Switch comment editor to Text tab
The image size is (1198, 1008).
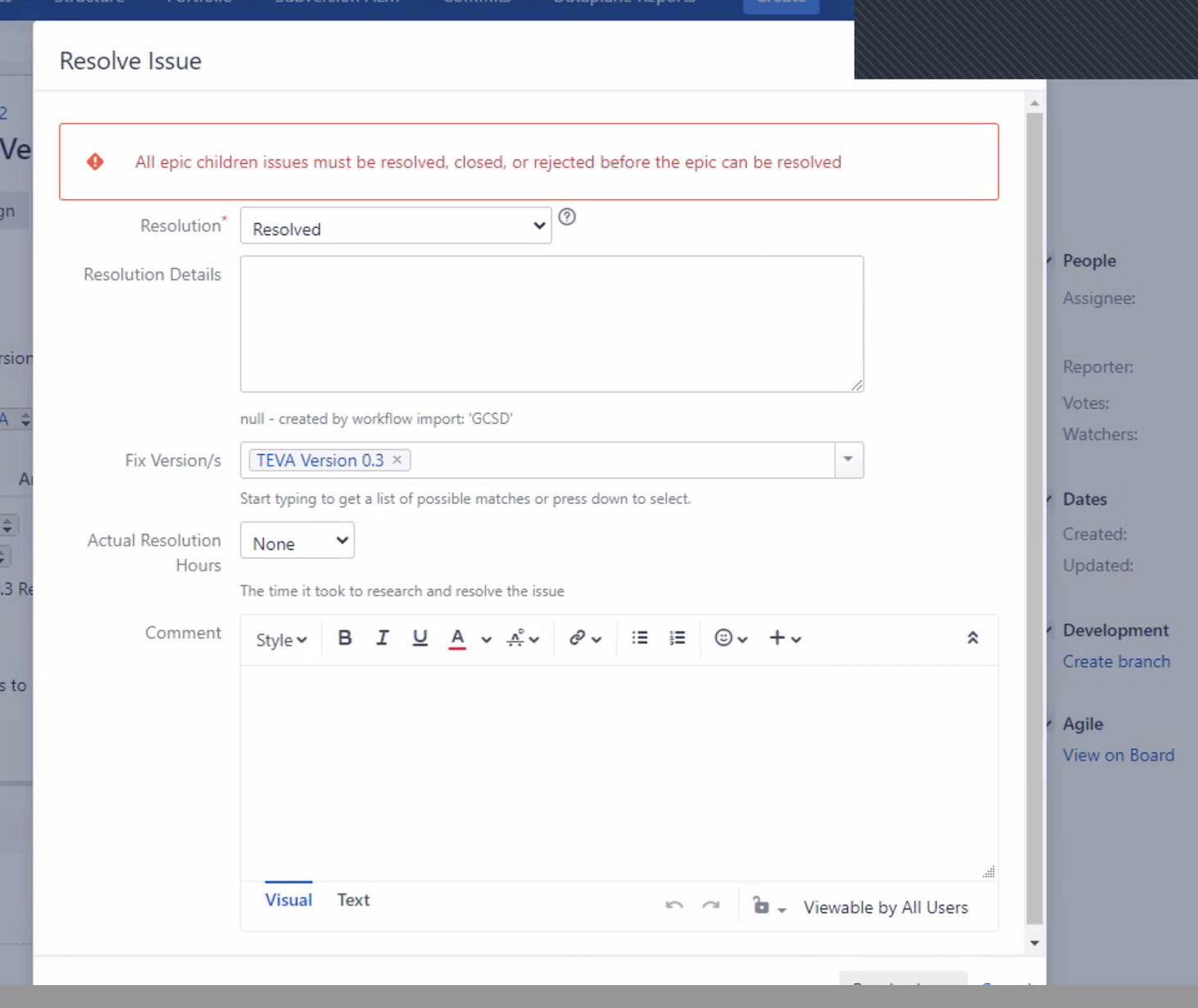click(353, 900)
